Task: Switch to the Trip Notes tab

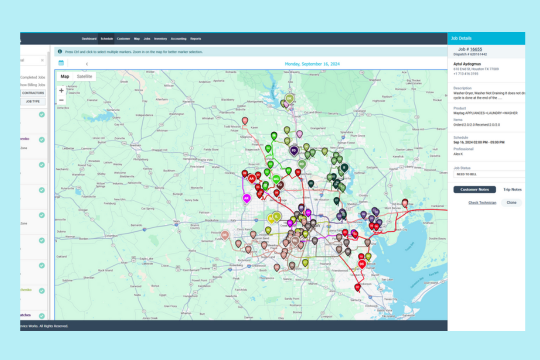Action: [x=512, y=189]
